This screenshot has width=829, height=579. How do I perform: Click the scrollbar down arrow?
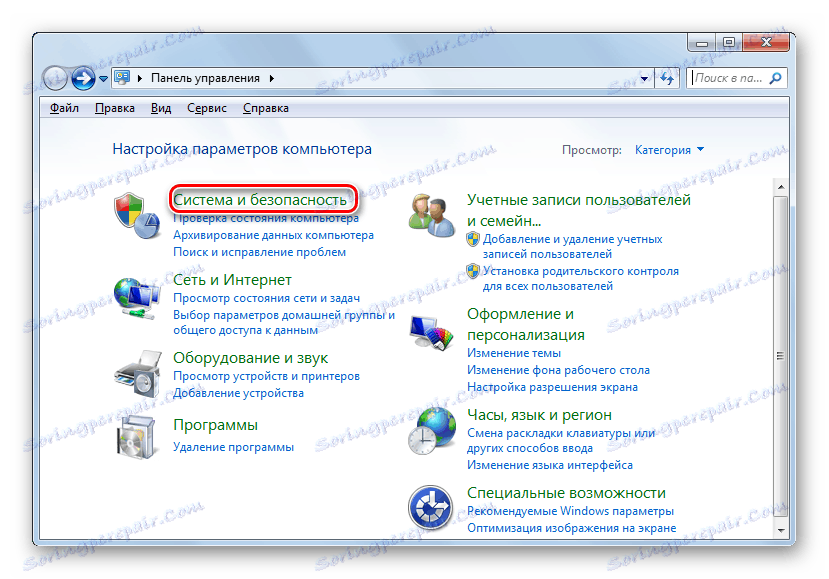[780, 530]
